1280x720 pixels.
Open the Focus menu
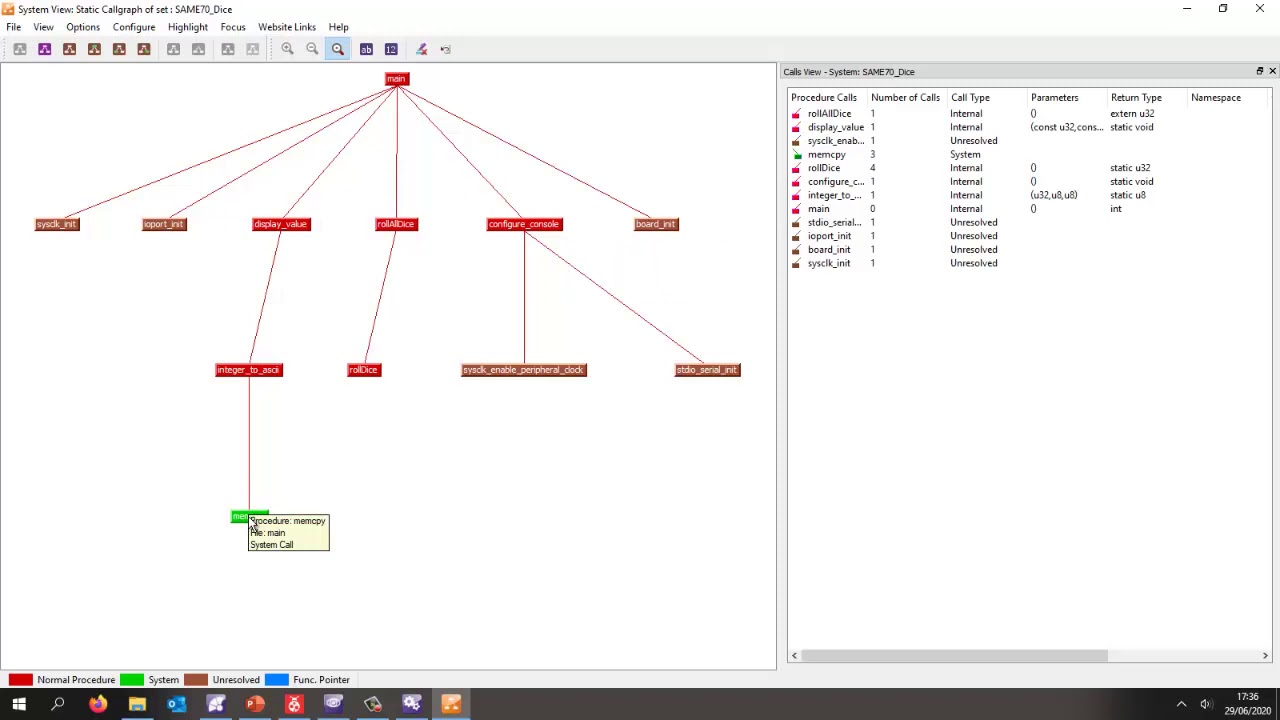233,27
